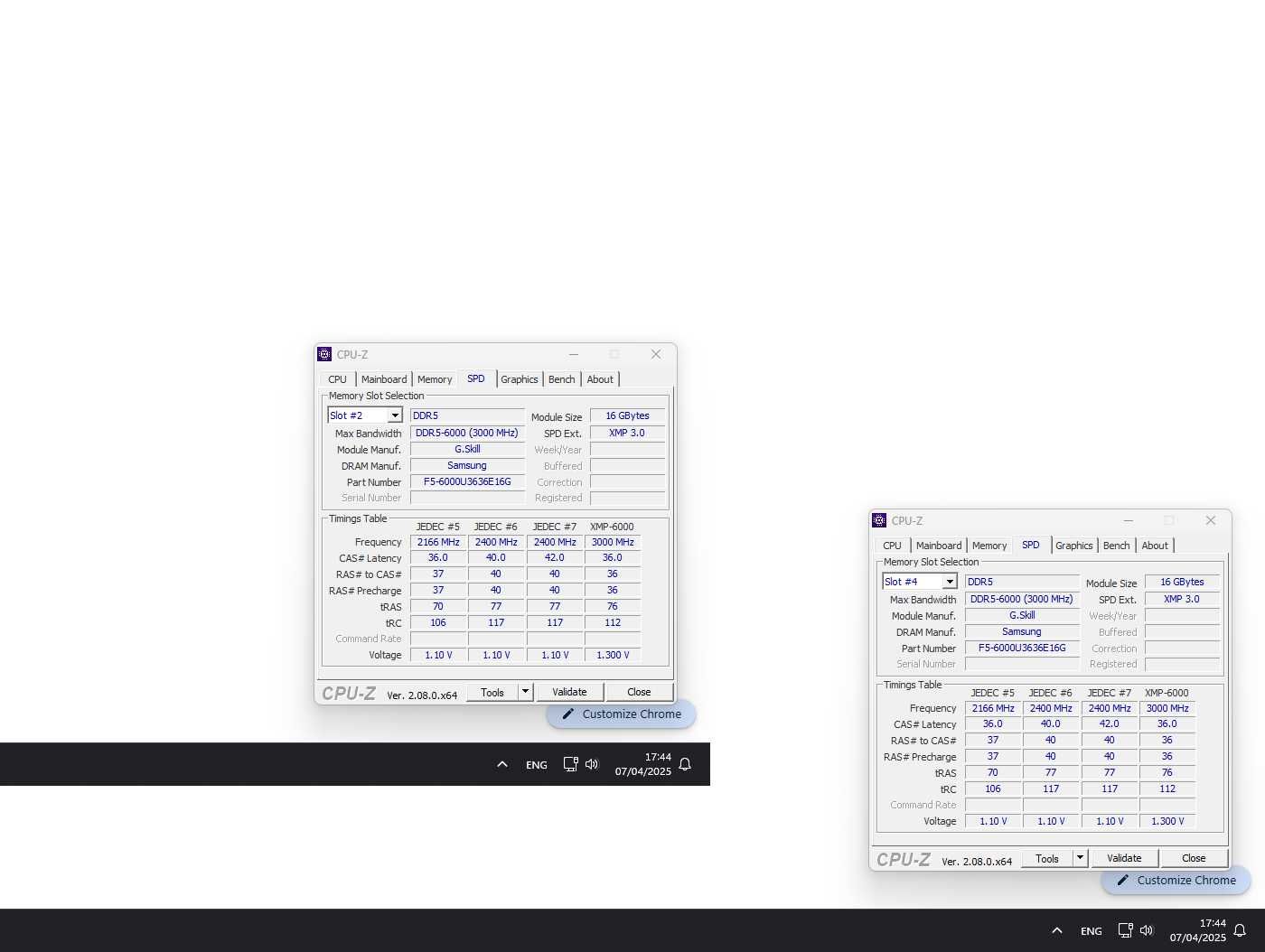Viewport: 1265px width, 952px height.
Task: Click tRC value 112 in Slot #4 window
Action: coord(1167,789)
